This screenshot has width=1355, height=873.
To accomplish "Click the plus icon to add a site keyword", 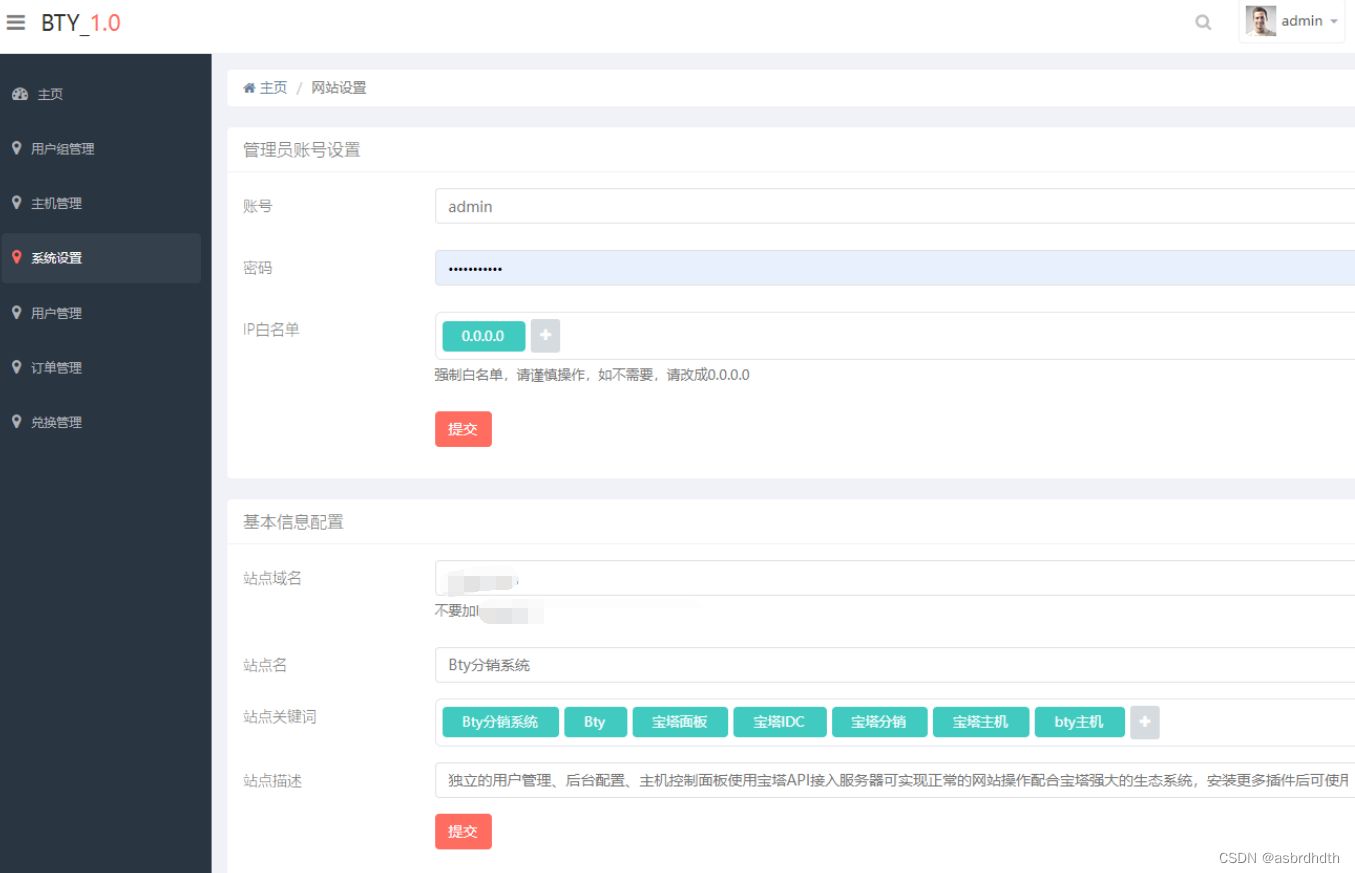I will coord(1144,722).
